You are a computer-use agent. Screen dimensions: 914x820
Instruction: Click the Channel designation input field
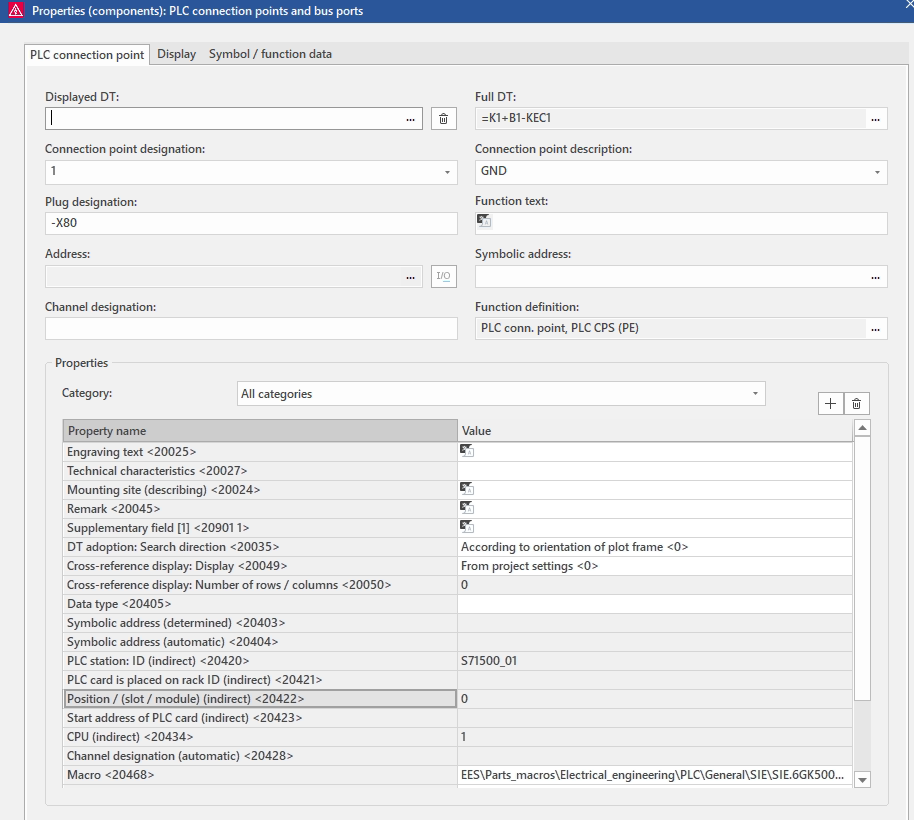click(x=250, y=329)
